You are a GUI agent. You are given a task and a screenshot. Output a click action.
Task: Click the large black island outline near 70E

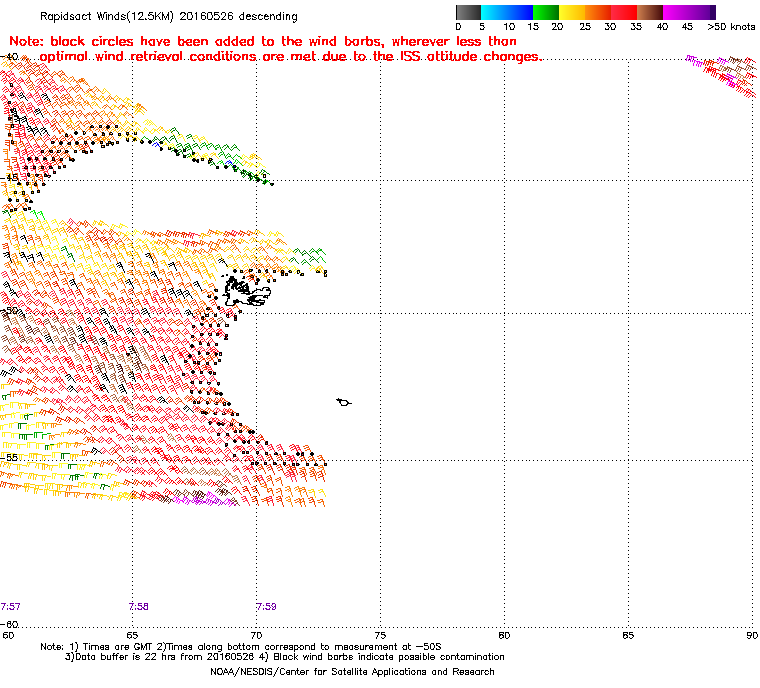tap(246, 291)
